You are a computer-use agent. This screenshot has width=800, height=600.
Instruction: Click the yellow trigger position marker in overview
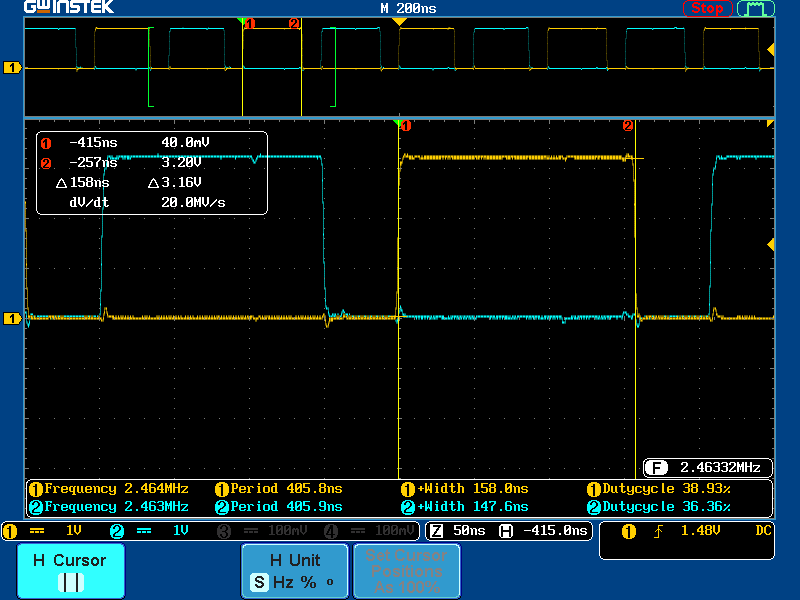tap(399, 21)
